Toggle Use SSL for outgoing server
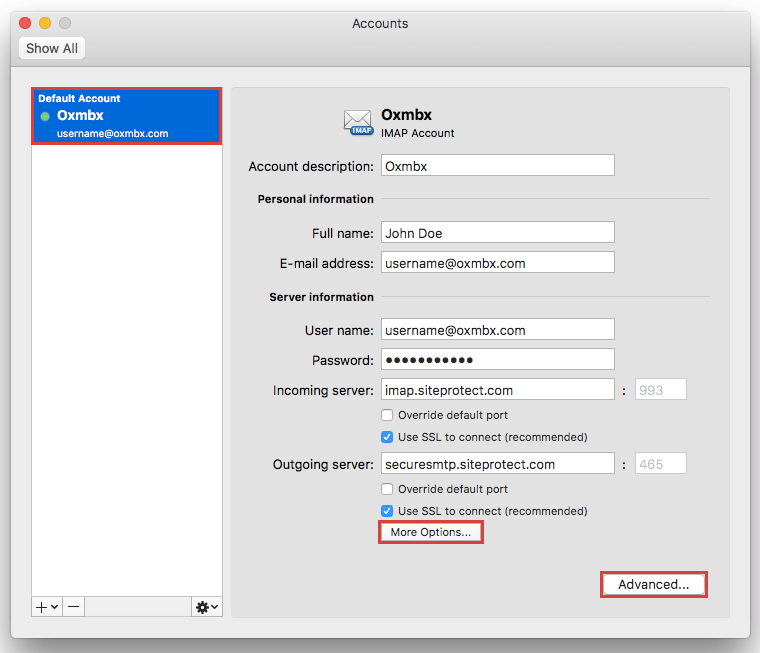 pos(388,511)
